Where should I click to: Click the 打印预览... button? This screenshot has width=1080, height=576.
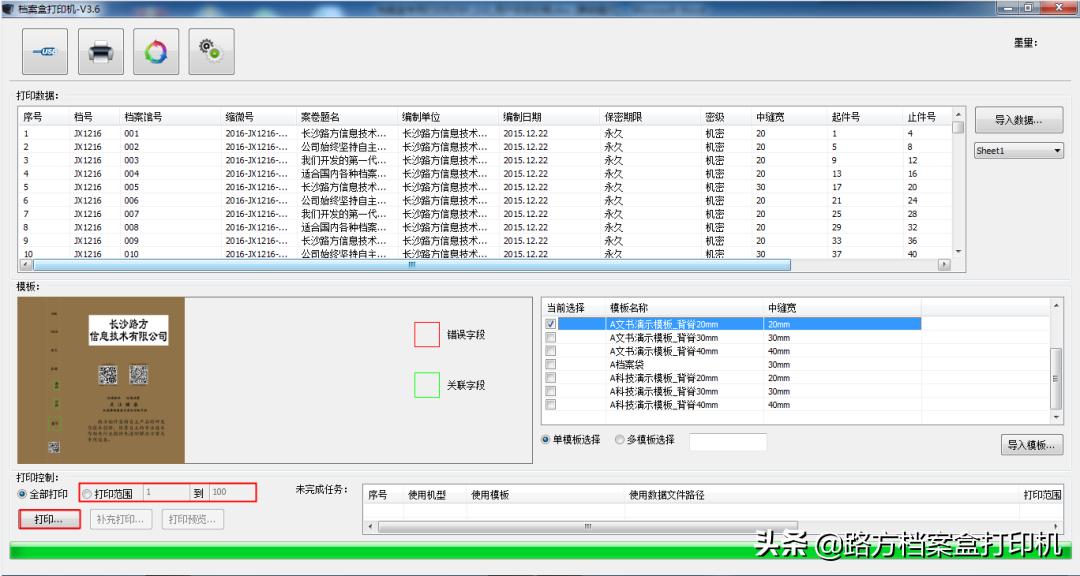click(x=192, y=520)
